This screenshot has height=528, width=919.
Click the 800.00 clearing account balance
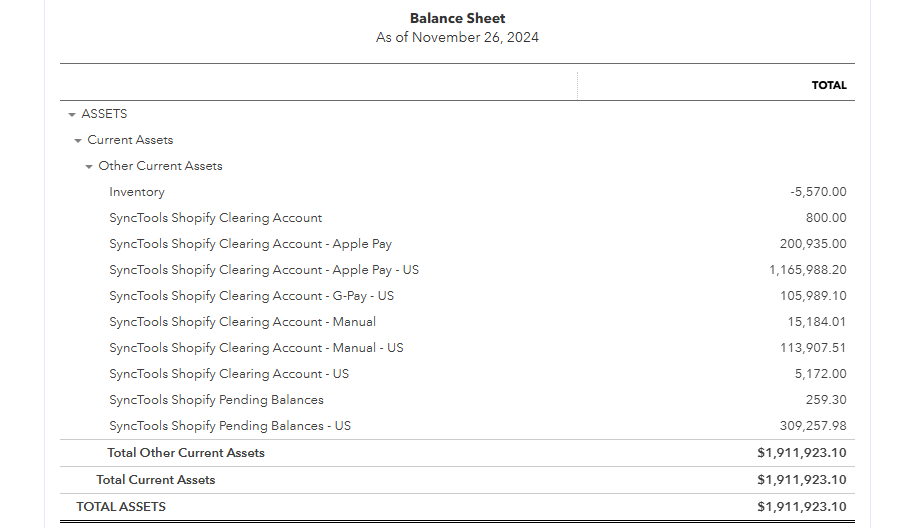click(826, 218)
